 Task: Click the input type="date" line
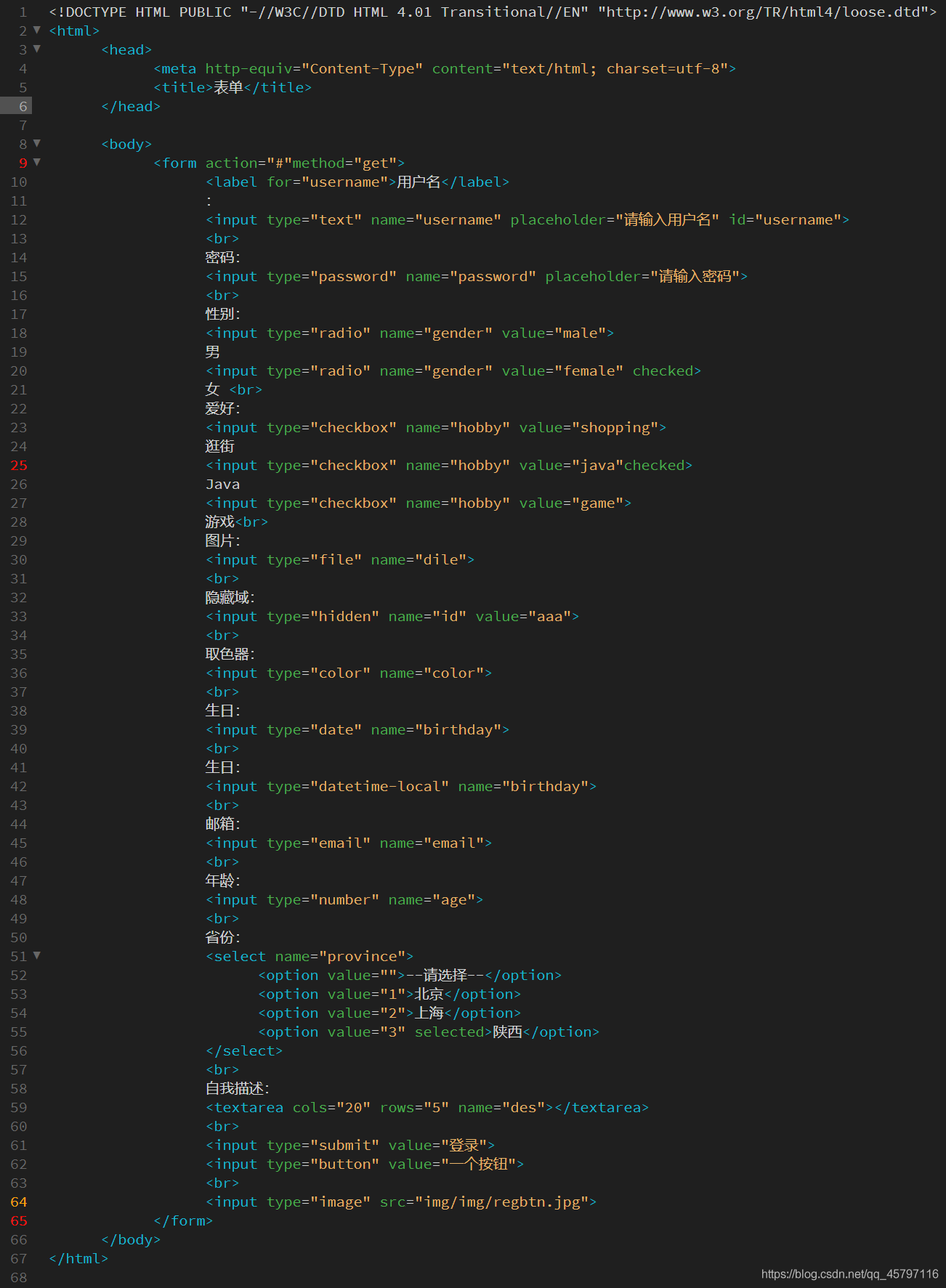tap(357, 729)
